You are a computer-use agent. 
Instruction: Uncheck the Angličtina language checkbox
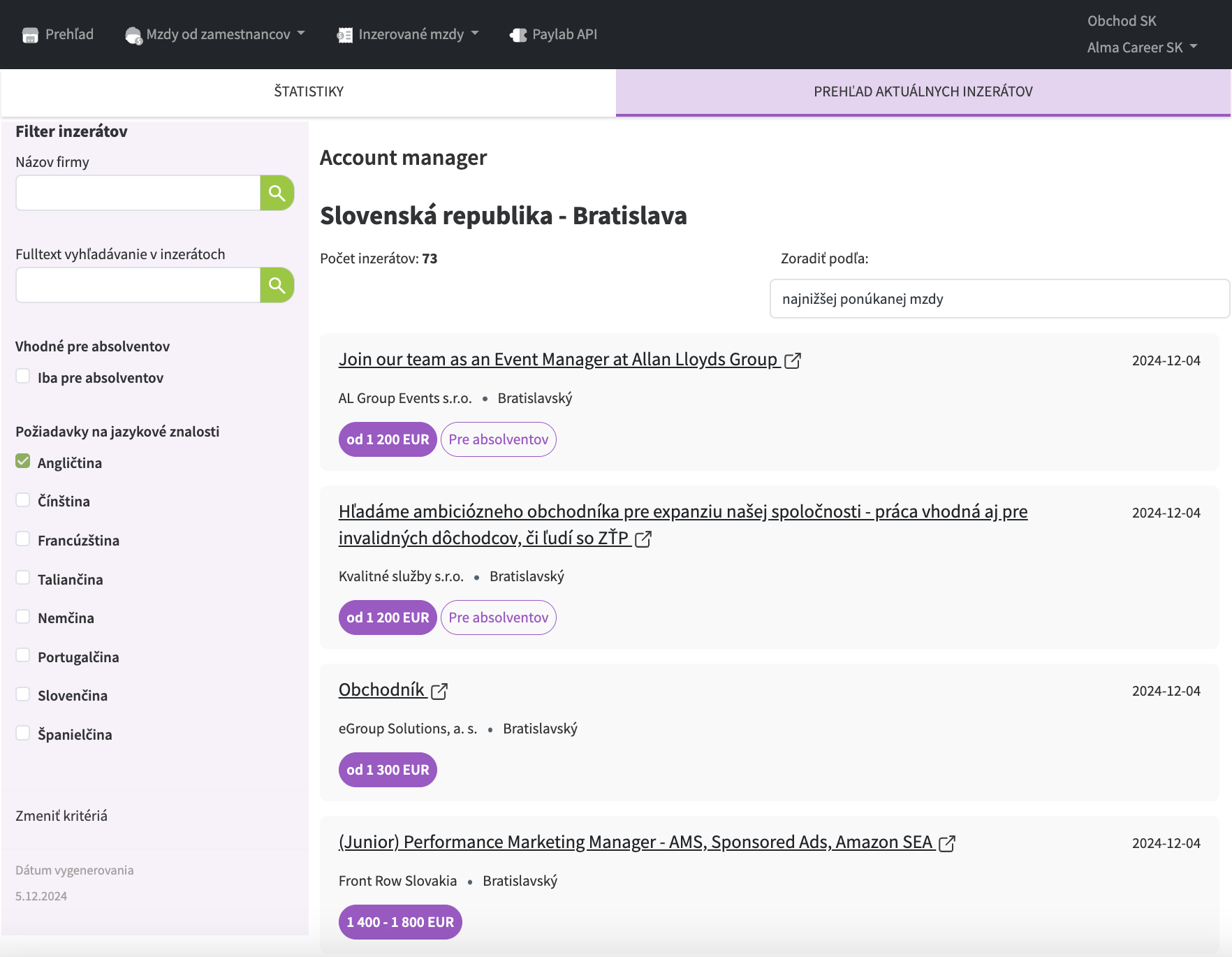[x=23, y=462]
